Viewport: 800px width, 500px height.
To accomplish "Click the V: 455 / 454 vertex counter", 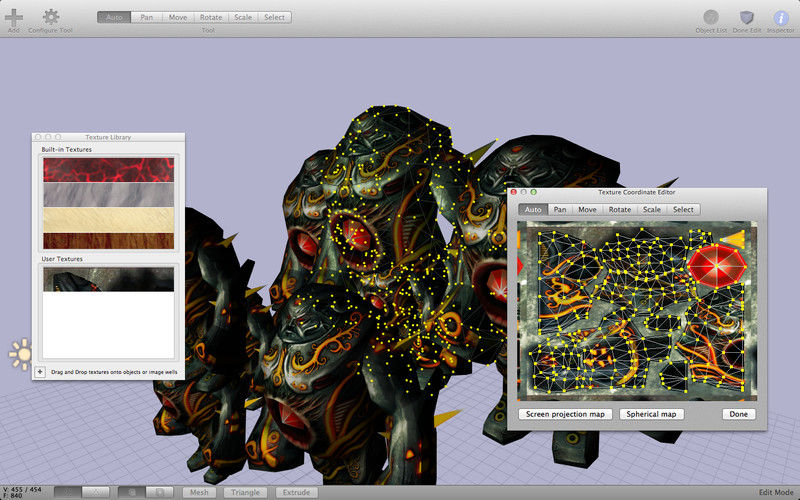I will [22, 489].
